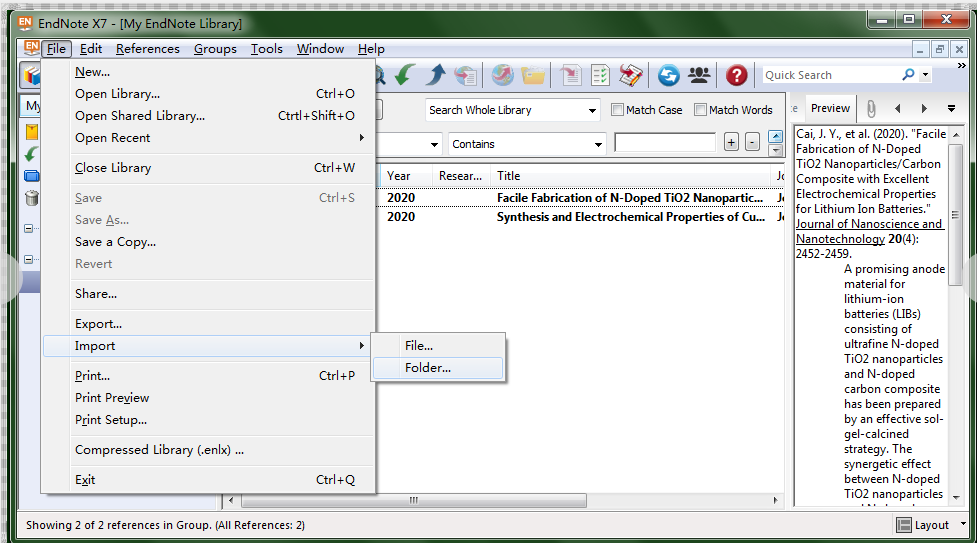Go to the next tab arrow in the preview pane

pos(924,108)
